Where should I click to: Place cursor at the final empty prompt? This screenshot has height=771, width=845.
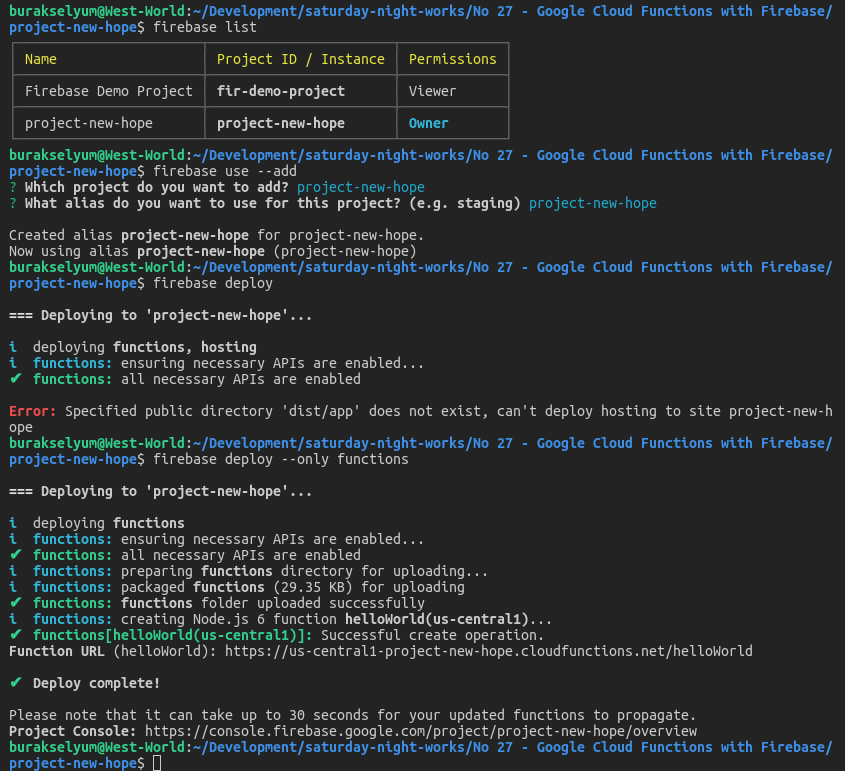[157, 763]
